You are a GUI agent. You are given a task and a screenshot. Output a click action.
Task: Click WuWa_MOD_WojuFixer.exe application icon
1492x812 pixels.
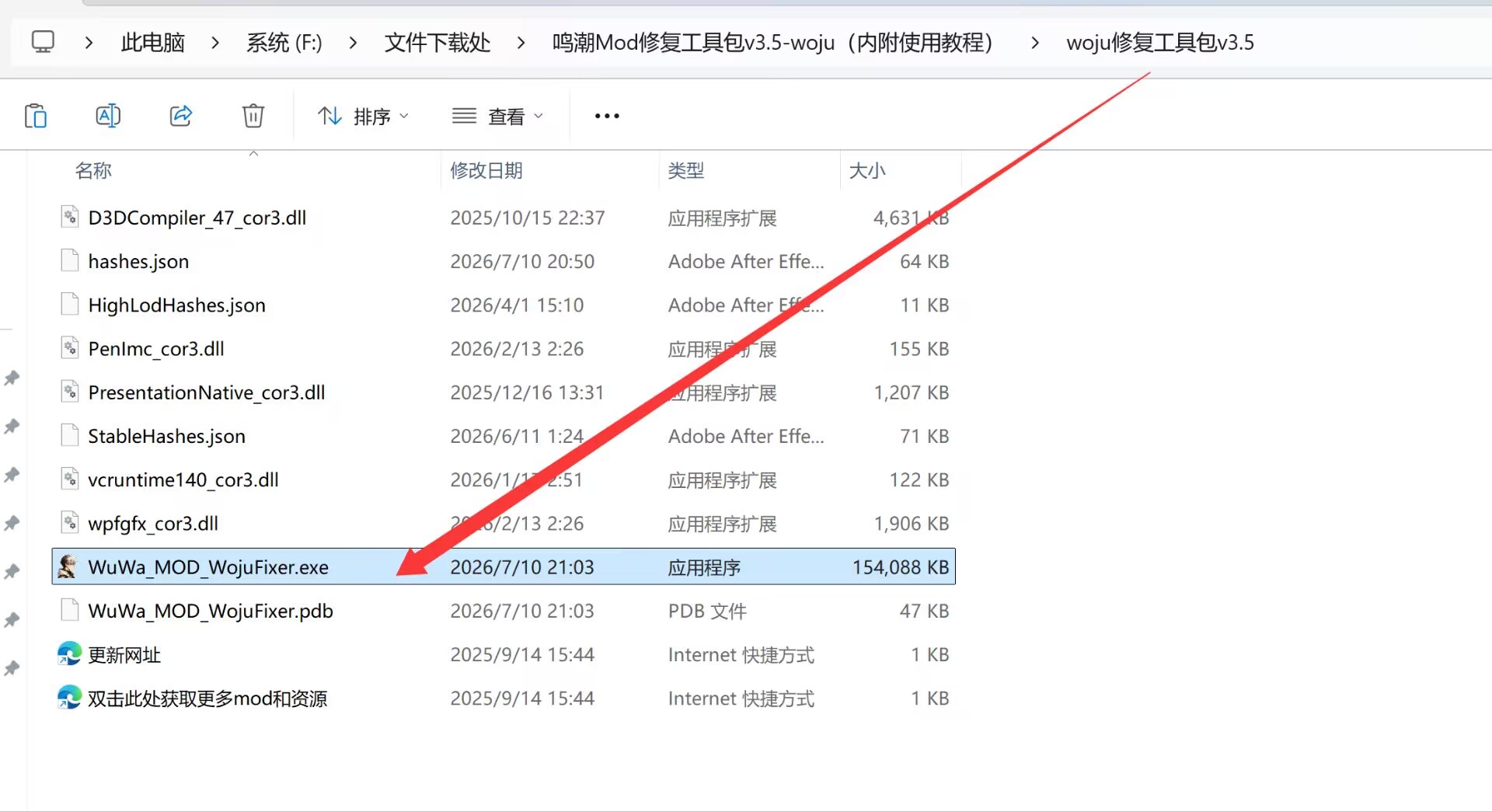68,566
